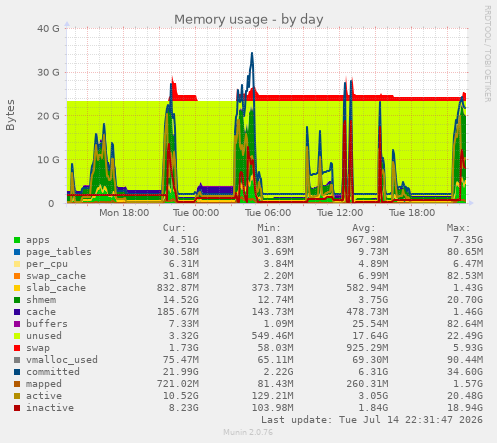Viewport: 497px width, 443px height.
Task: Click the 'shmem' legend label
Action: point(41,300)
